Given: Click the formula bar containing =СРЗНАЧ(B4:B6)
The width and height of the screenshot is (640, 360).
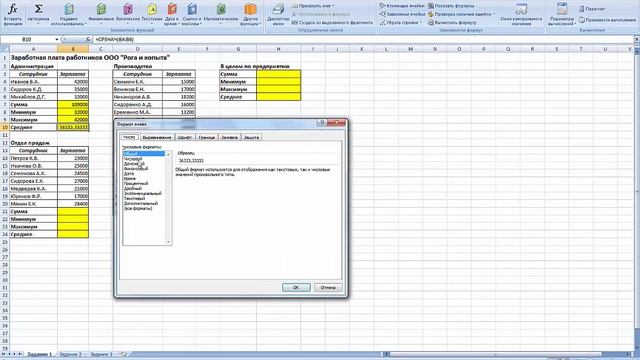Looking at the screenshot, I should [362, 39].
